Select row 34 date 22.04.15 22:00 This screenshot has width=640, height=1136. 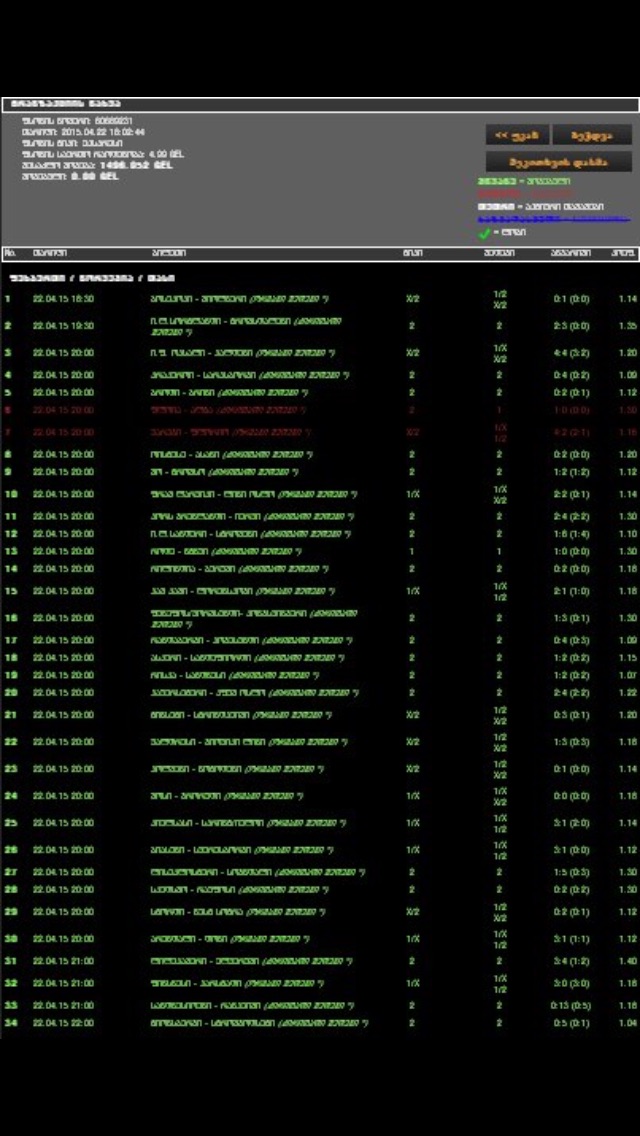(x=63, y=1023)
